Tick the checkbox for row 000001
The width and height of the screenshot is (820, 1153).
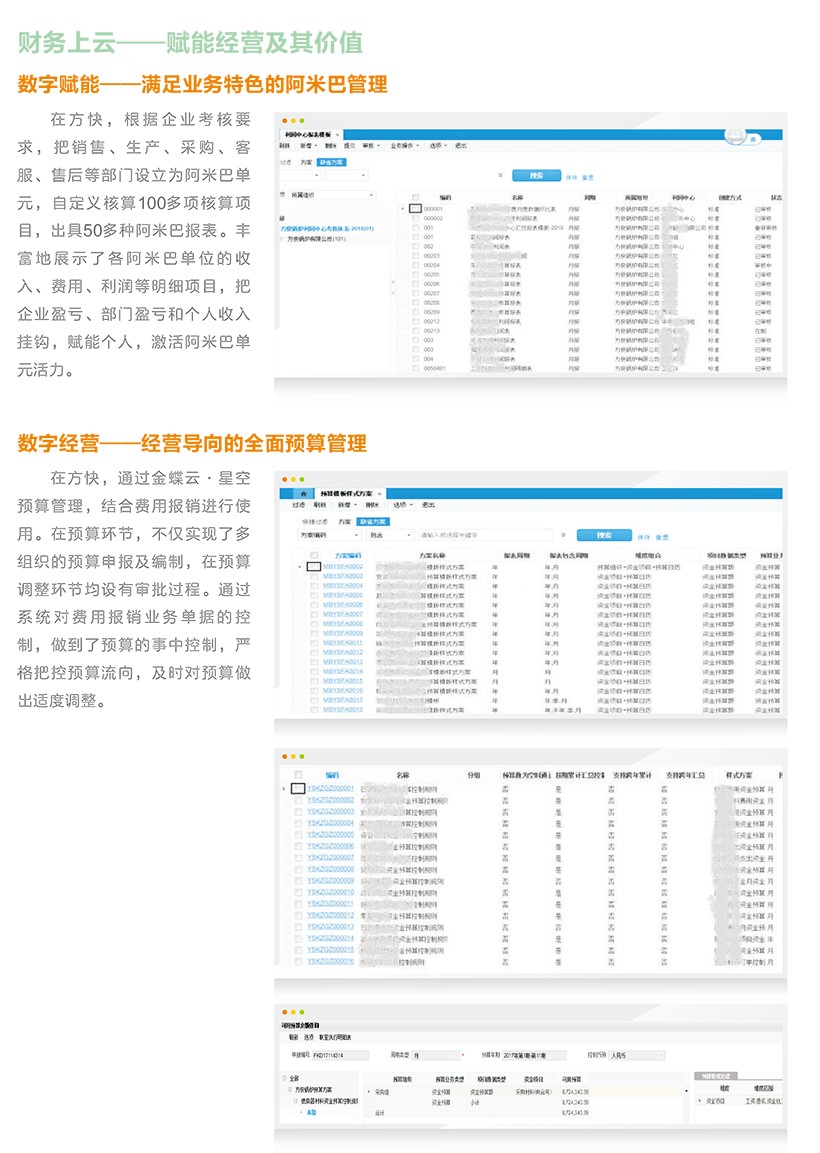click(416, 209)
